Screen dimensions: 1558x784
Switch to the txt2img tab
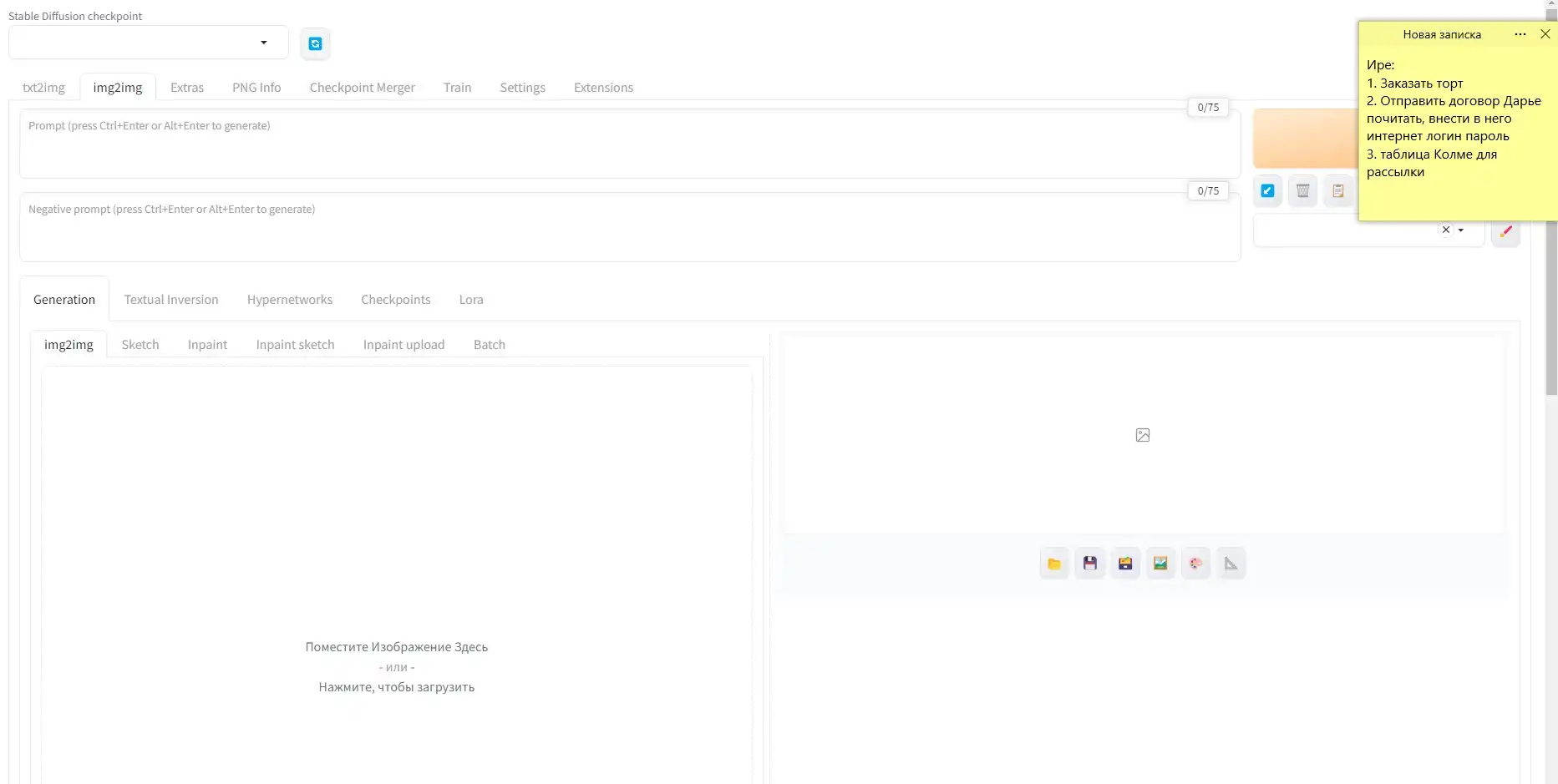[x=43, y=88]
